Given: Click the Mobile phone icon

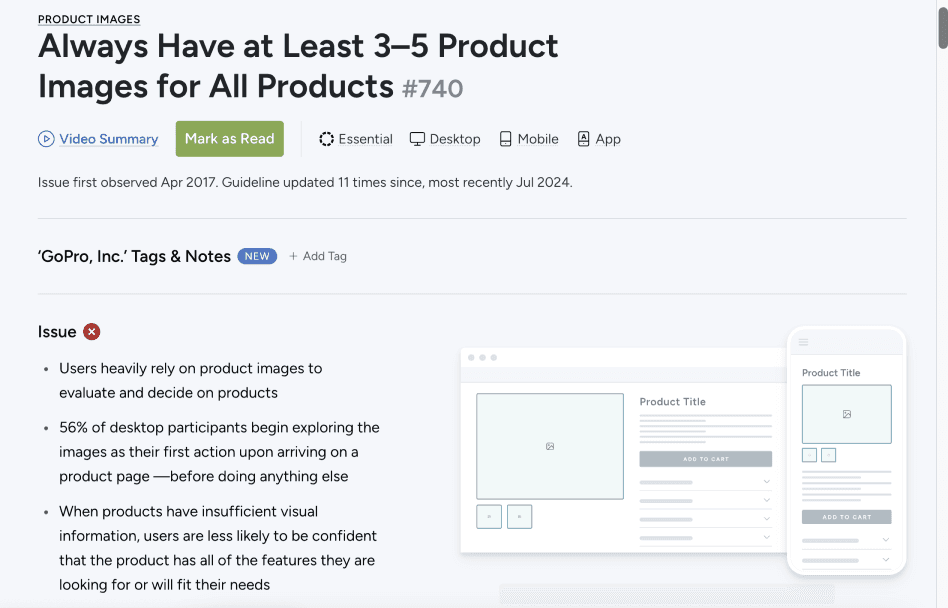Looking at the screenshot, I should tap(505, 139).
